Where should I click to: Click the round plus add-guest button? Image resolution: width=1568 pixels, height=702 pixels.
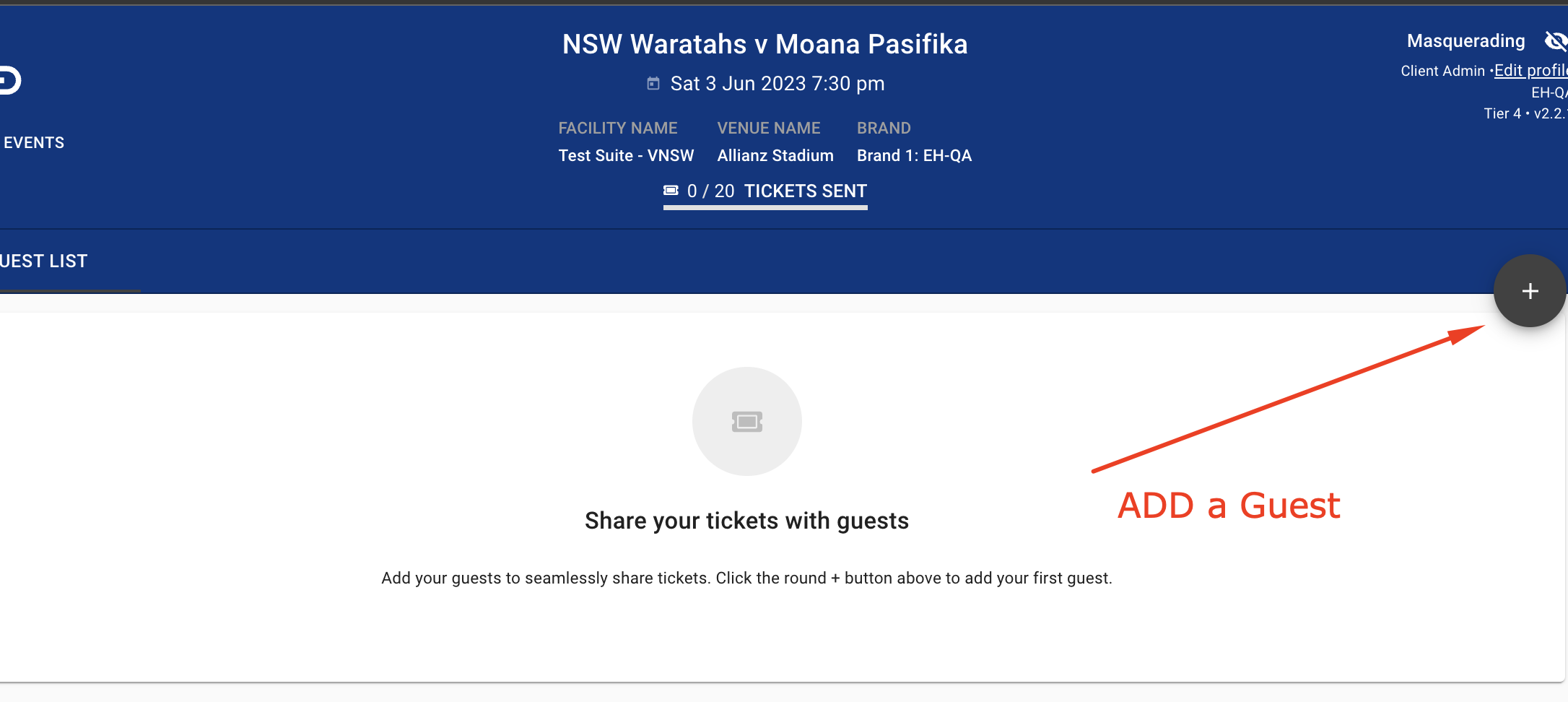(x=1529, y=291)
